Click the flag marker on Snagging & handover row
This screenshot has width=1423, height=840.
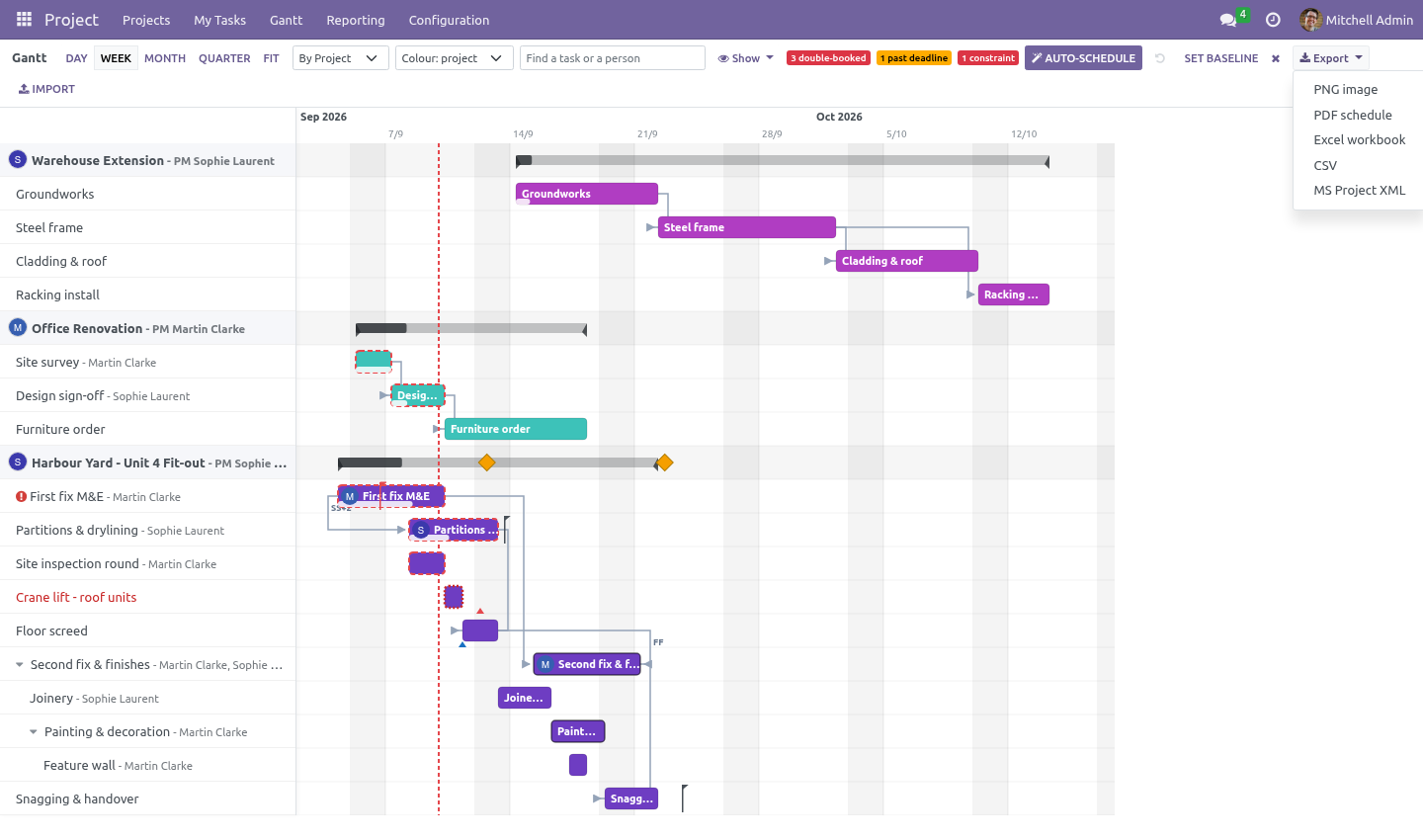(x=685, y=797)
